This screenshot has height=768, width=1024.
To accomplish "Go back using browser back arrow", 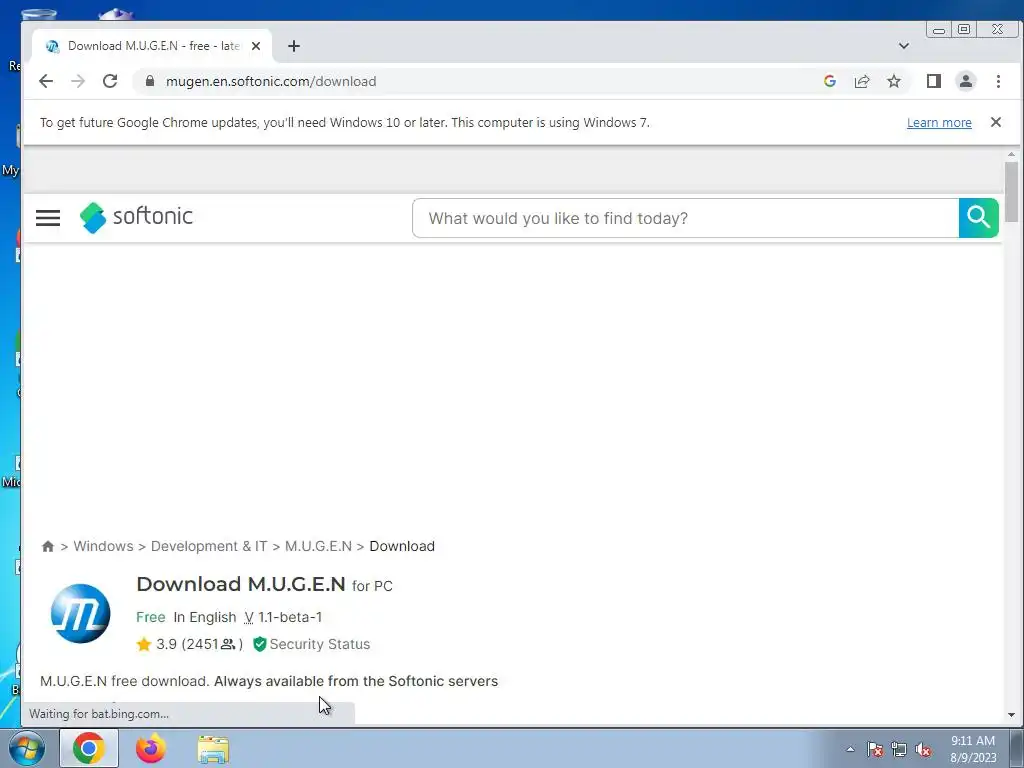I will 46,81.
